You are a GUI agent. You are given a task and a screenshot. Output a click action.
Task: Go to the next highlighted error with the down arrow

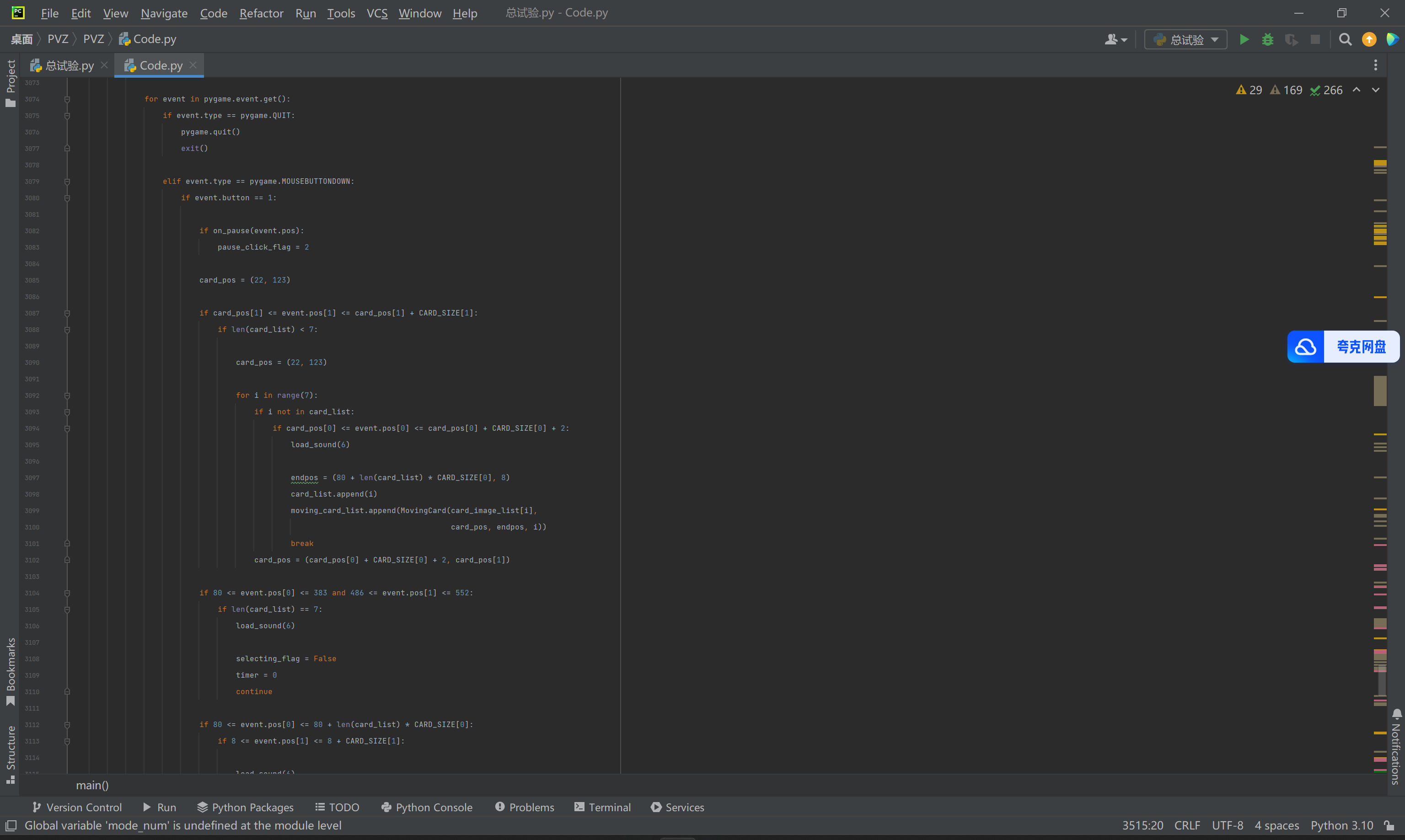point(1376,90)
